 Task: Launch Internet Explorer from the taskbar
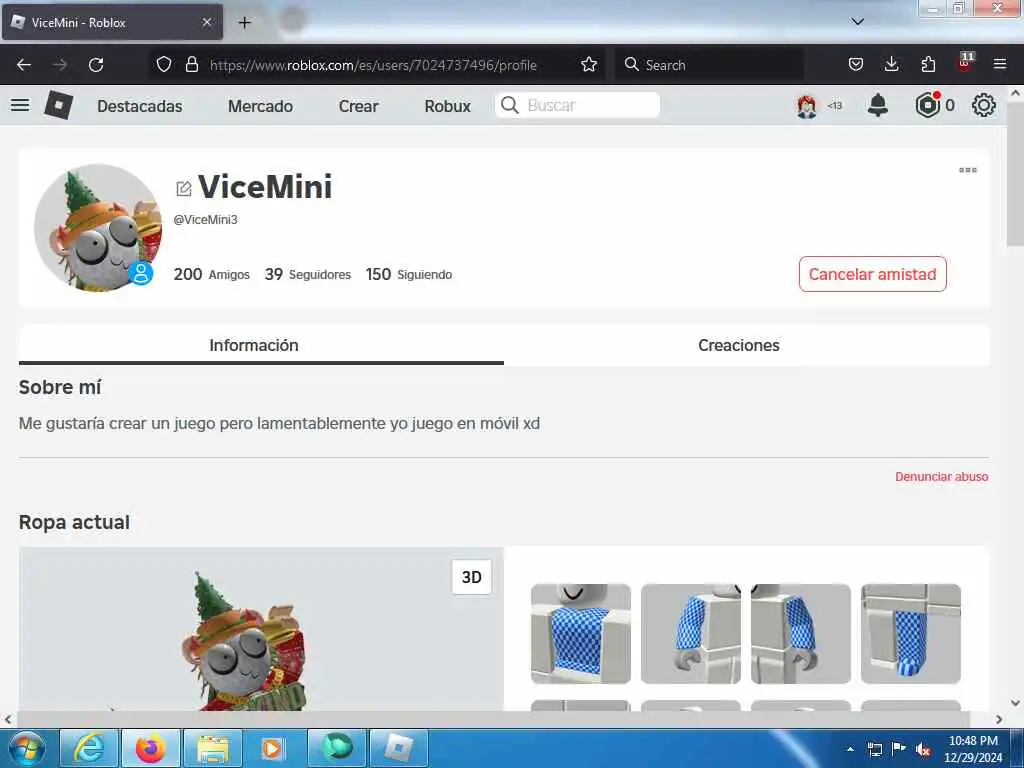[89, 748]
